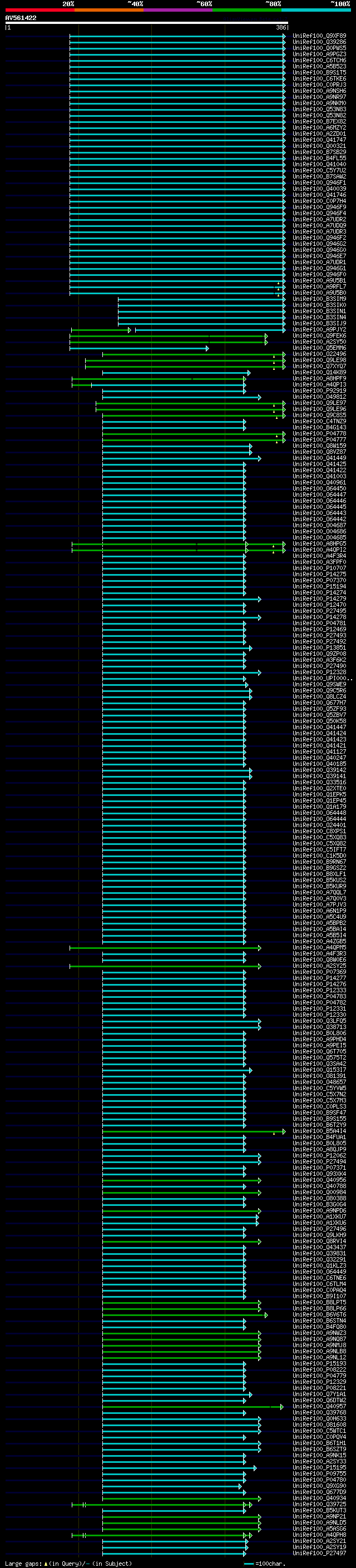Viewport: 356px width, 1568px height.
Task: Click hit label UniRef100_A9RFL7
Action: pyautogui.click(x=319, y=286)
